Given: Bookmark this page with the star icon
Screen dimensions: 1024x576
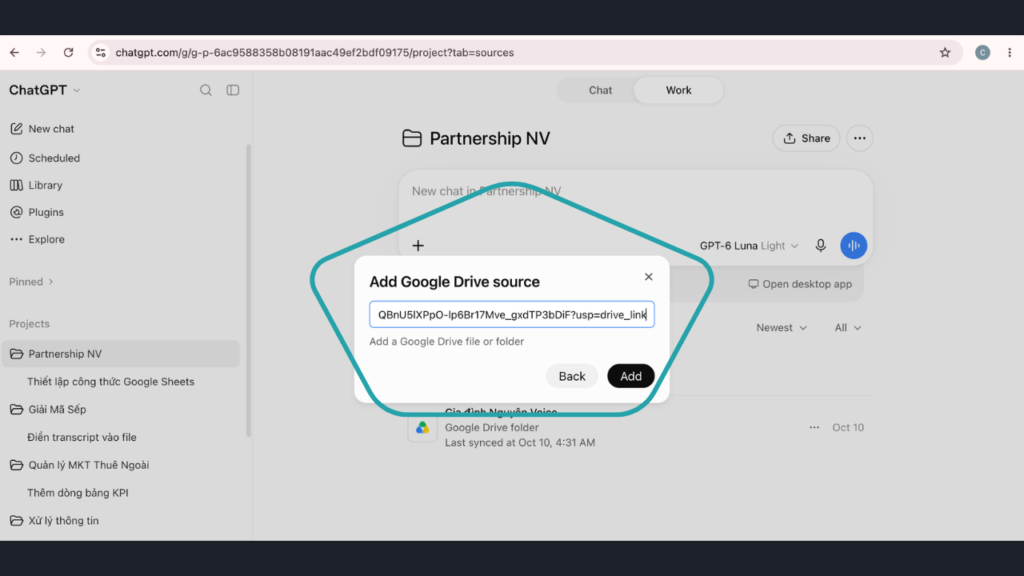Looking at the screenshot, I should coord(945,52).
